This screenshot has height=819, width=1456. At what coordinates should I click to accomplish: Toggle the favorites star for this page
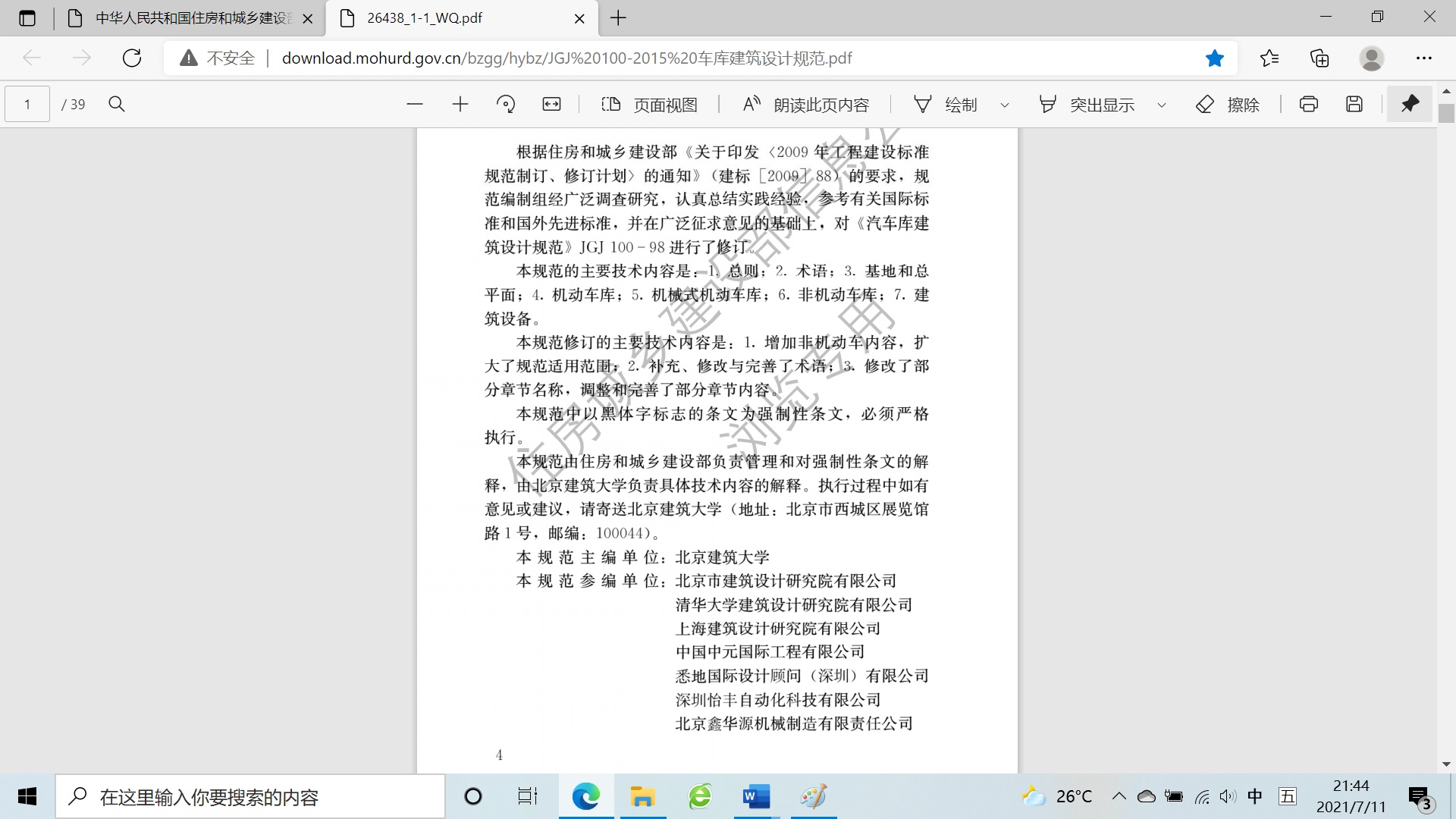[1214, 58]
